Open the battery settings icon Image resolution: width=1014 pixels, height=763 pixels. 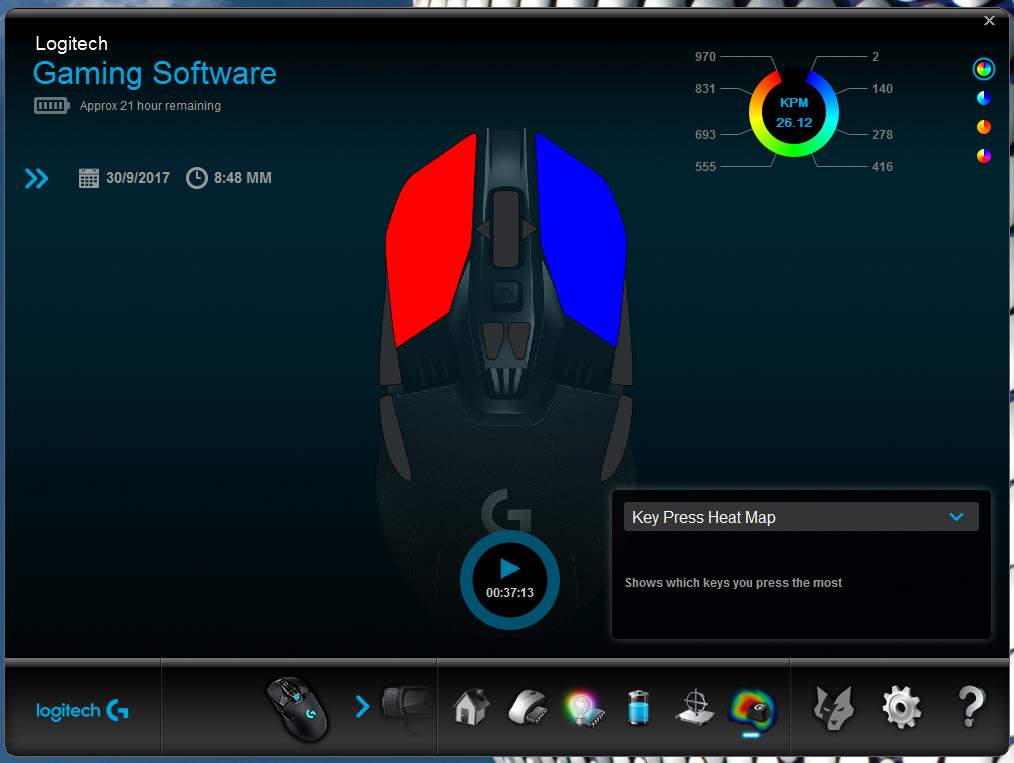tap(639, 707)
